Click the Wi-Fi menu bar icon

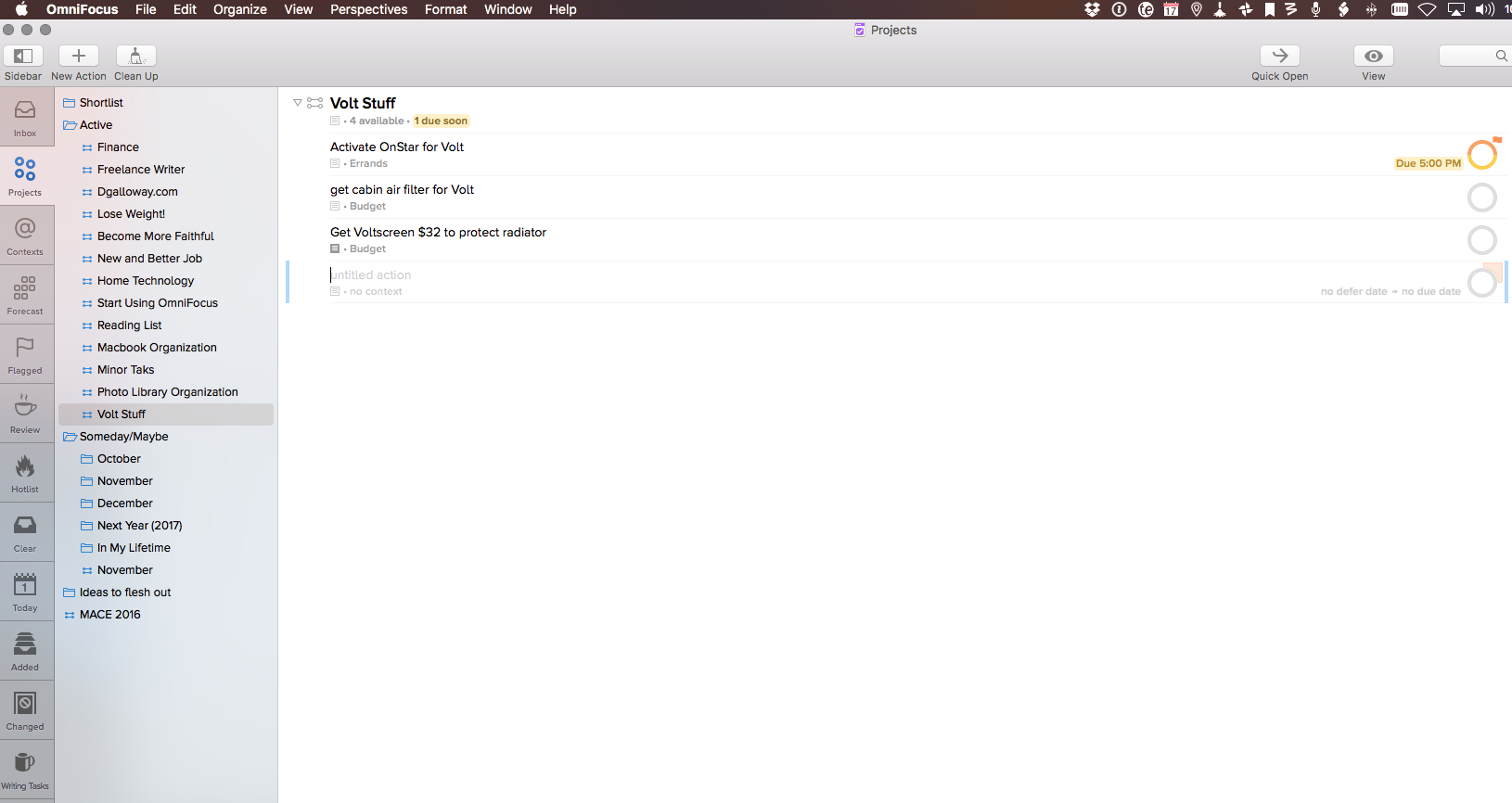[x=1428, y=9]
